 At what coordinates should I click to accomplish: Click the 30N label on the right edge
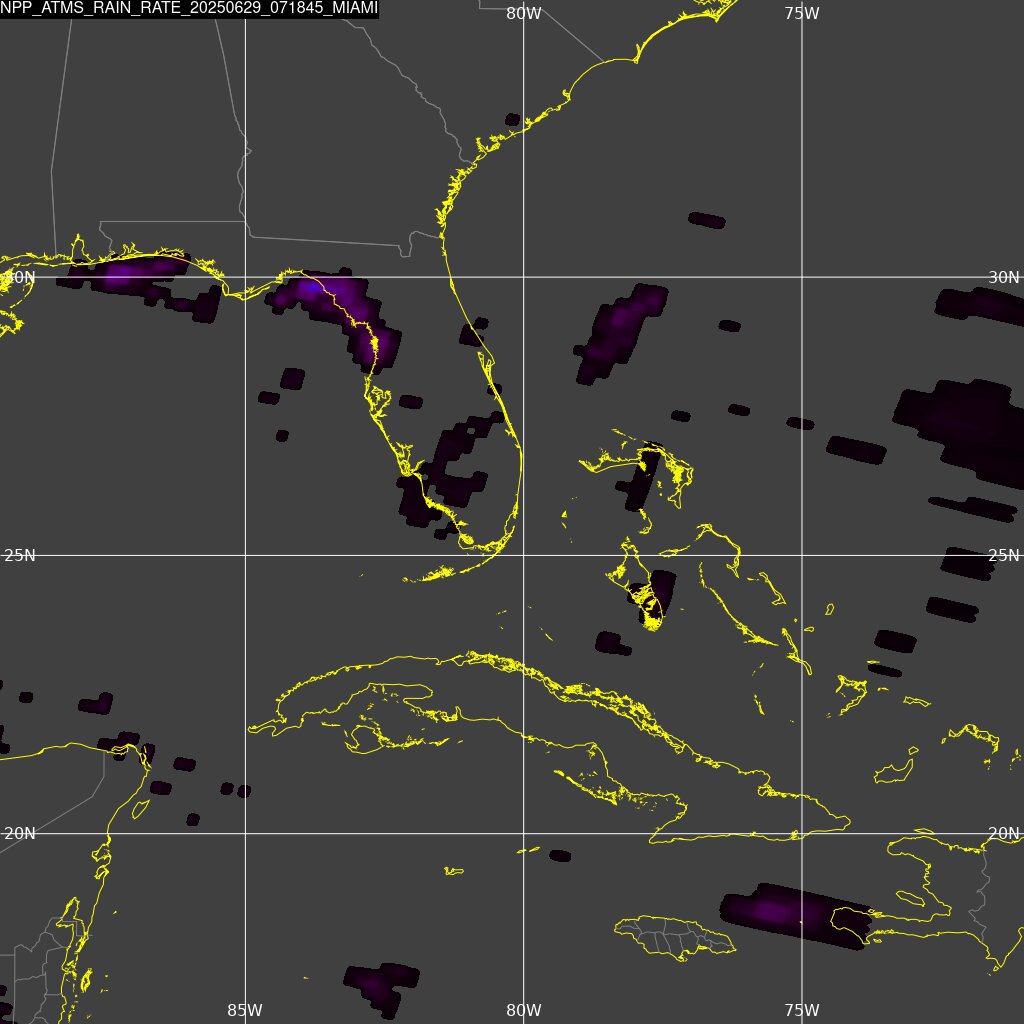1003,277
